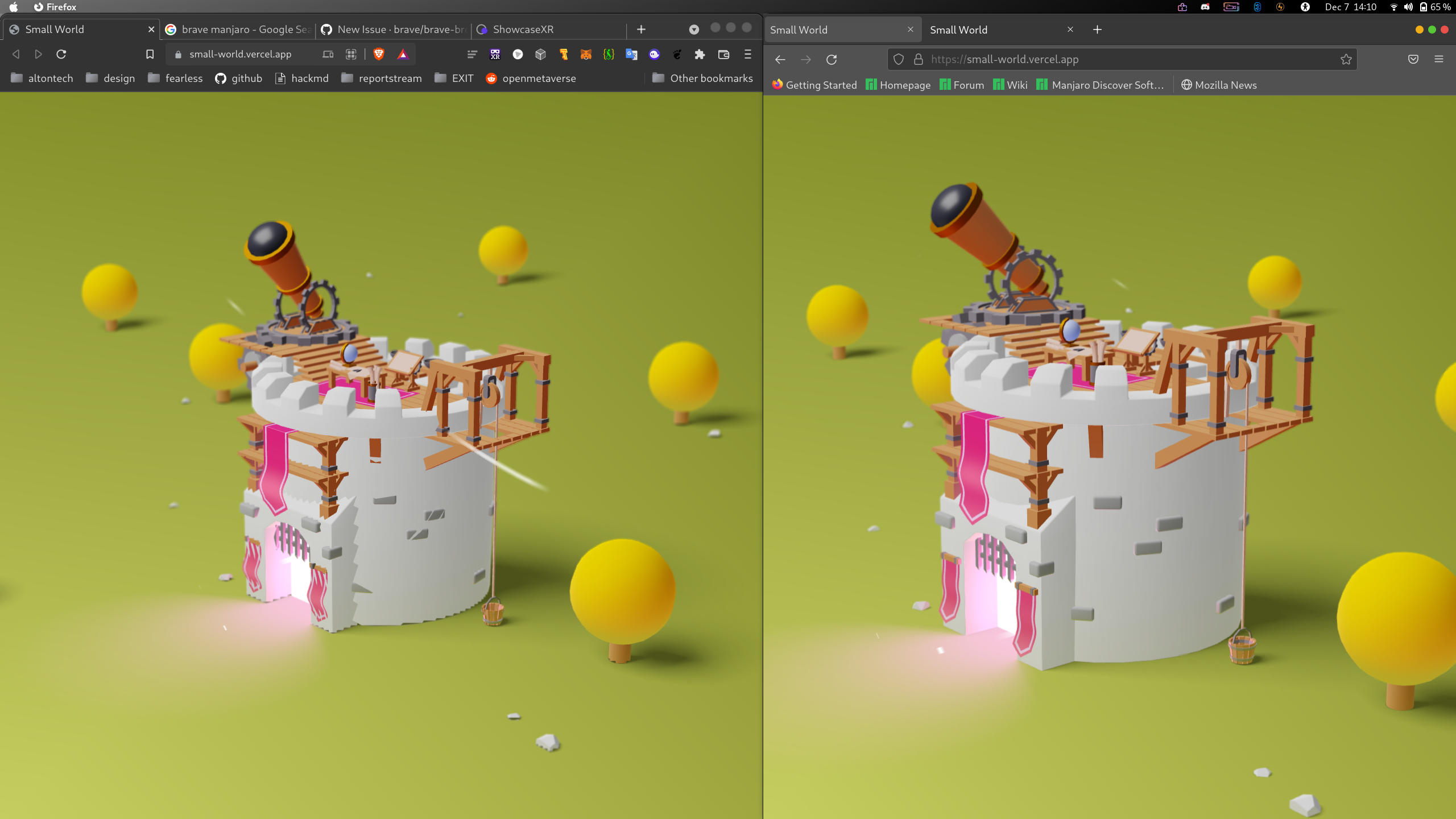Toggle the bookmark star in Firefox address bar
The height and width of the screenshot is (819, 1456).
tap(1346, 59)
